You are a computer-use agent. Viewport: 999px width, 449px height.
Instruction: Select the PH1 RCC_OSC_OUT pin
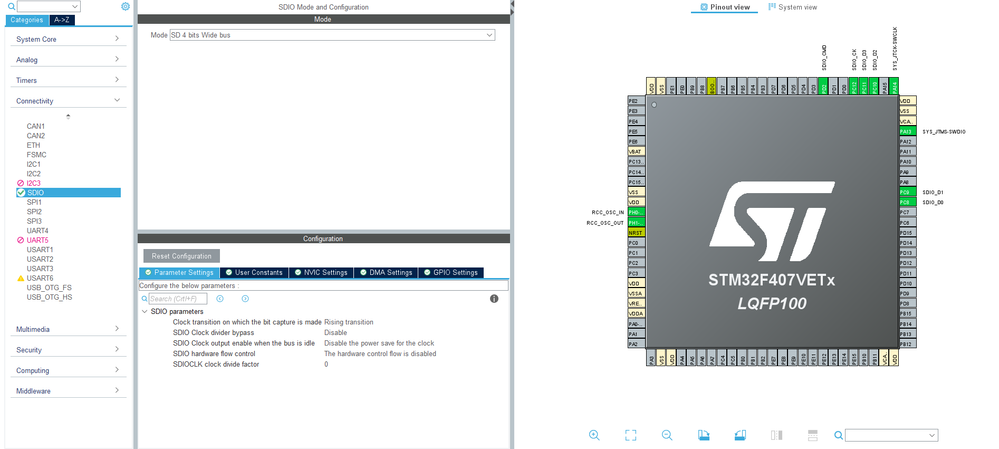(x=636, y=222)
